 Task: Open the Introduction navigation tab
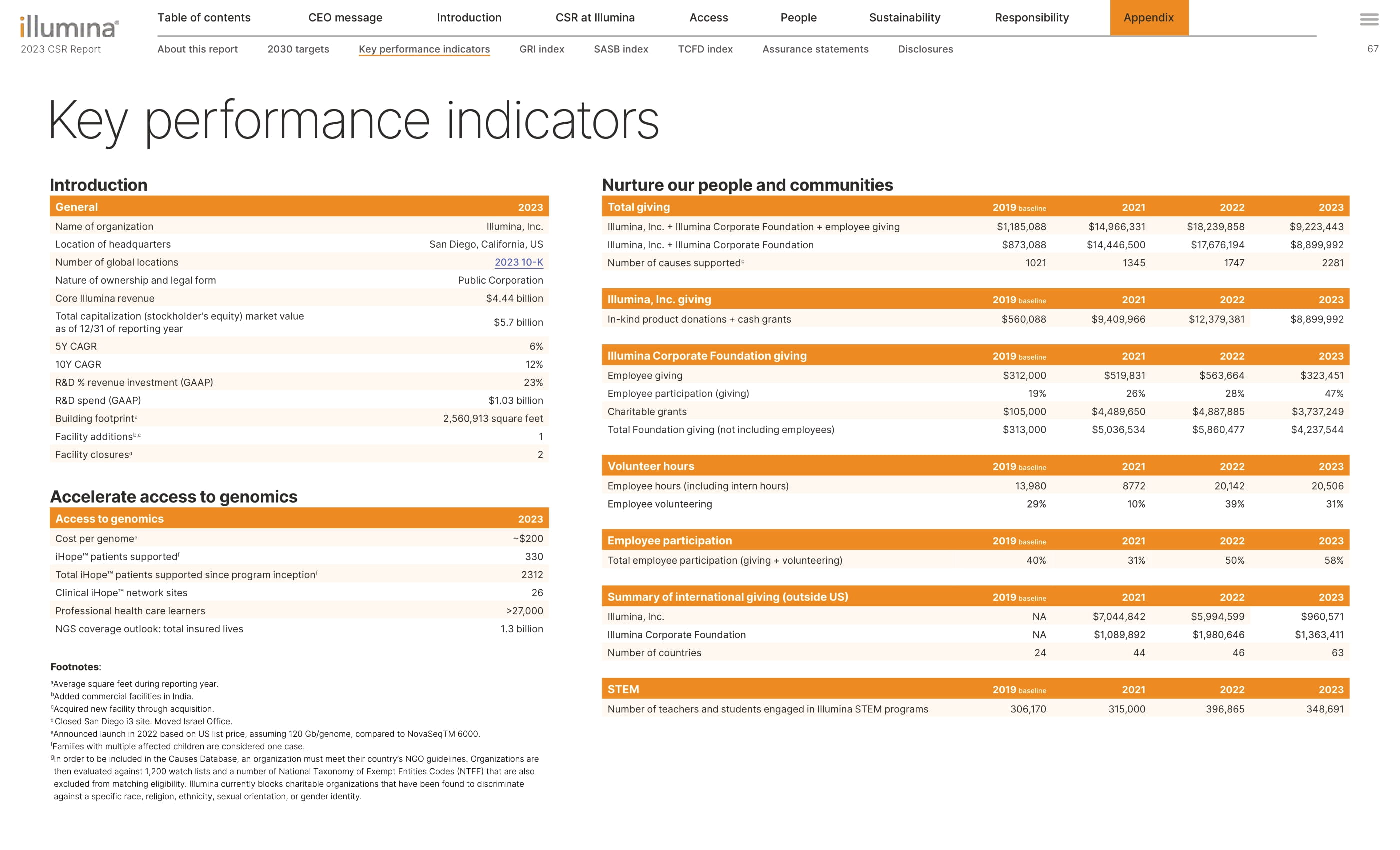pyautogui.click(x=469, y=18)
